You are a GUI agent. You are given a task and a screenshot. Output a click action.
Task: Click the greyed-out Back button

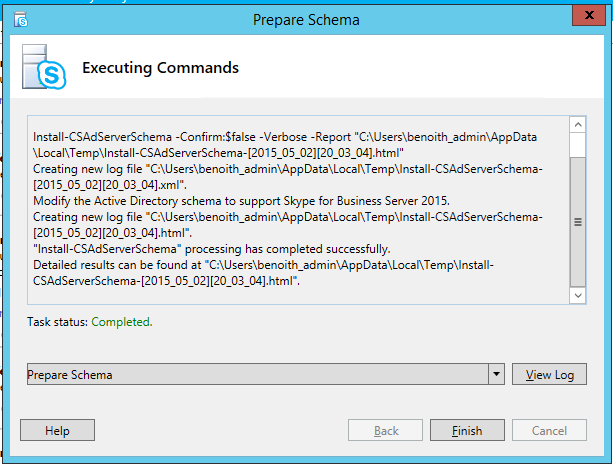[x=386, y=431]
